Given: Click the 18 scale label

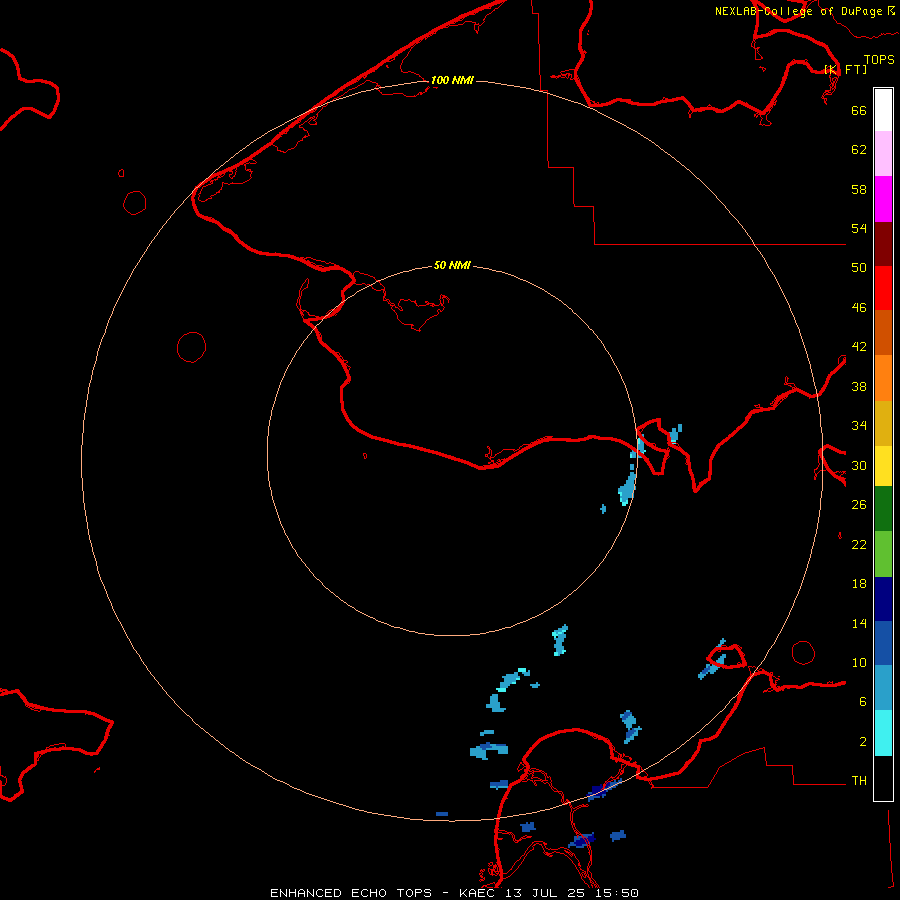Looking at the screenshot, I should pos(859,584).
